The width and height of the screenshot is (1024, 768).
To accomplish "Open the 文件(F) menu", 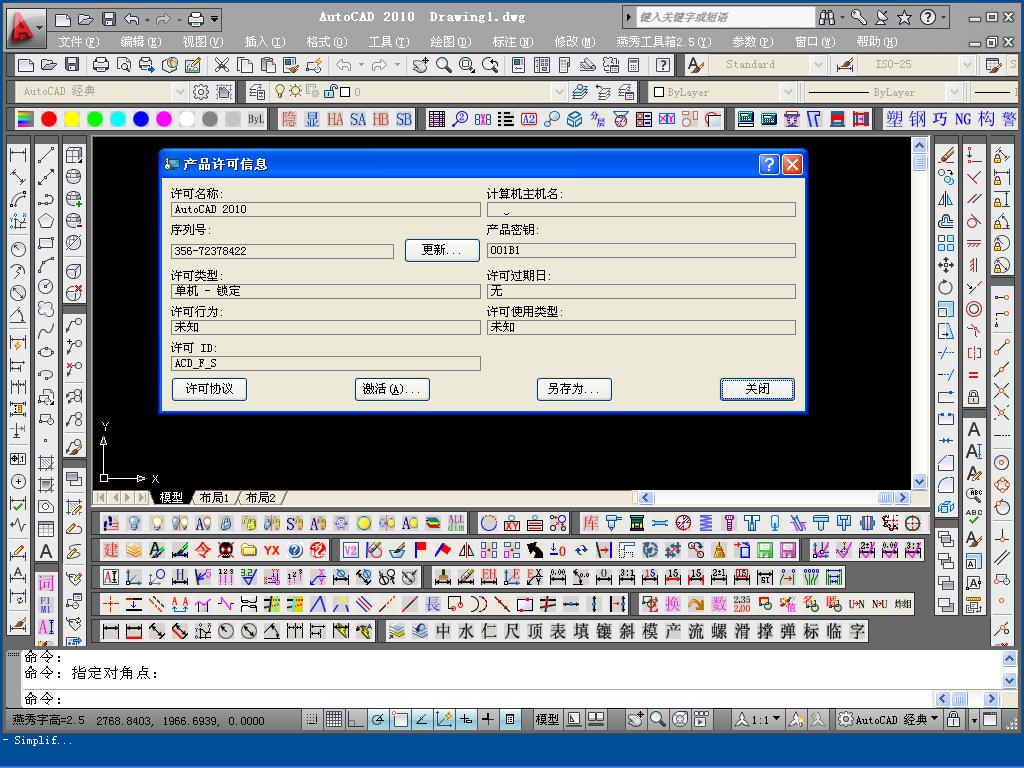I will [78, 42].
